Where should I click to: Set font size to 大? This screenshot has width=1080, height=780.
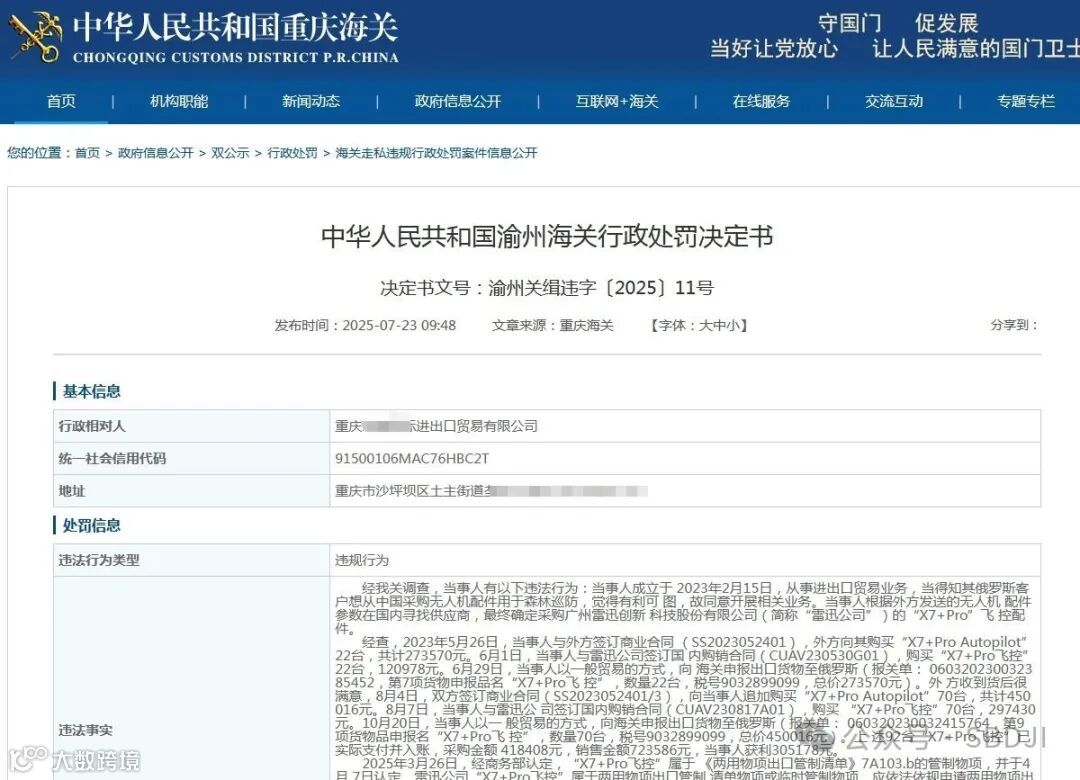coord(705,325)
